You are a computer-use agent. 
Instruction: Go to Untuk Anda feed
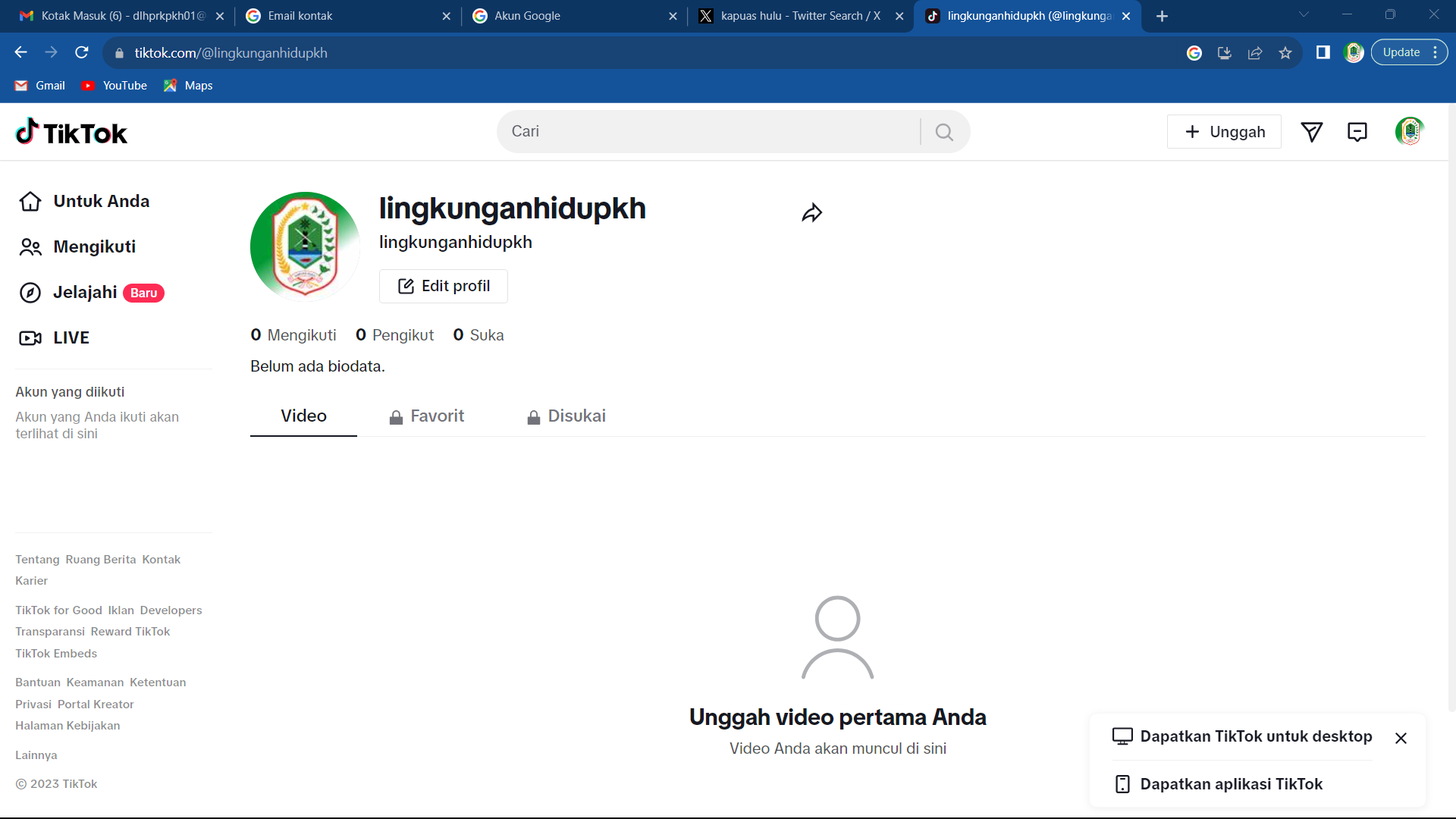83,201
